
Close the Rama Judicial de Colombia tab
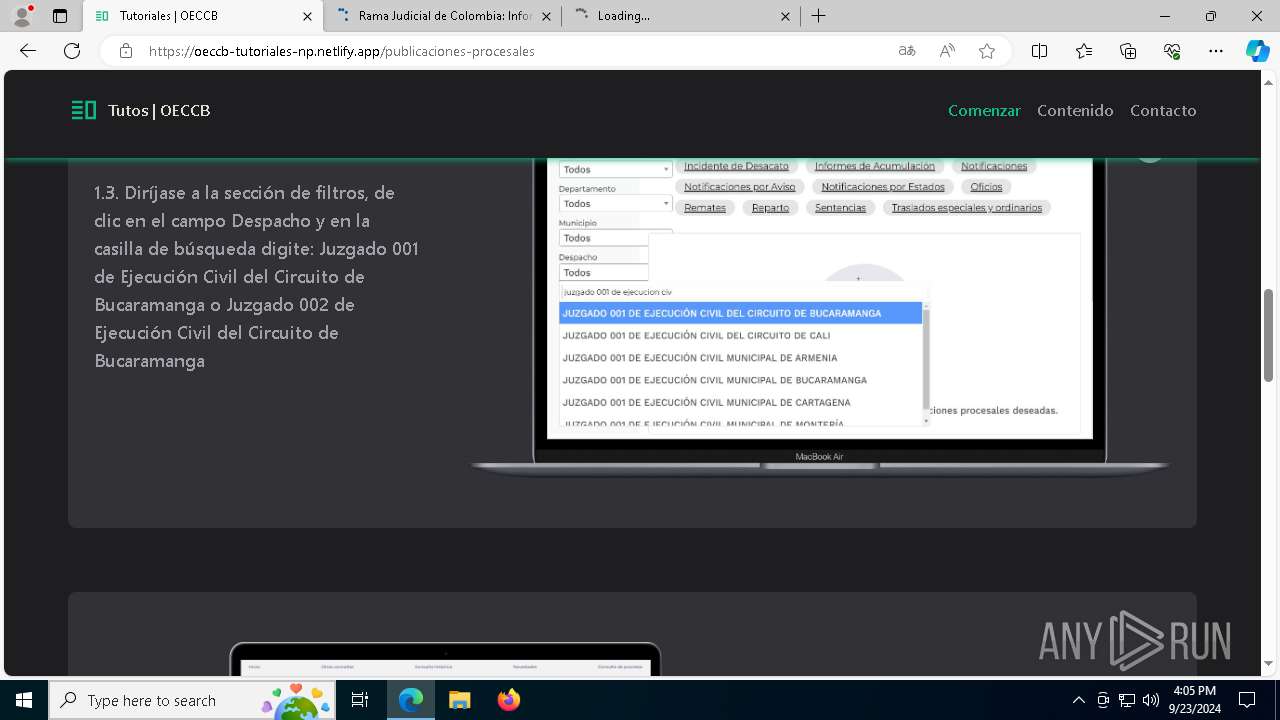[546, 16]
